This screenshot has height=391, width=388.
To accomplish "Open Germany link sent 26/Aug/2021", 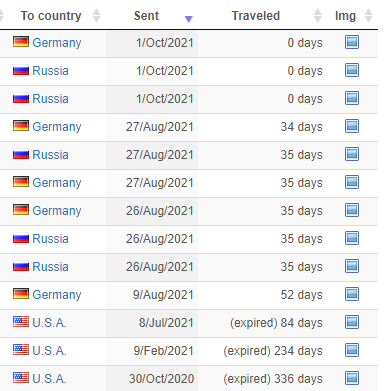I will (57, 211).
